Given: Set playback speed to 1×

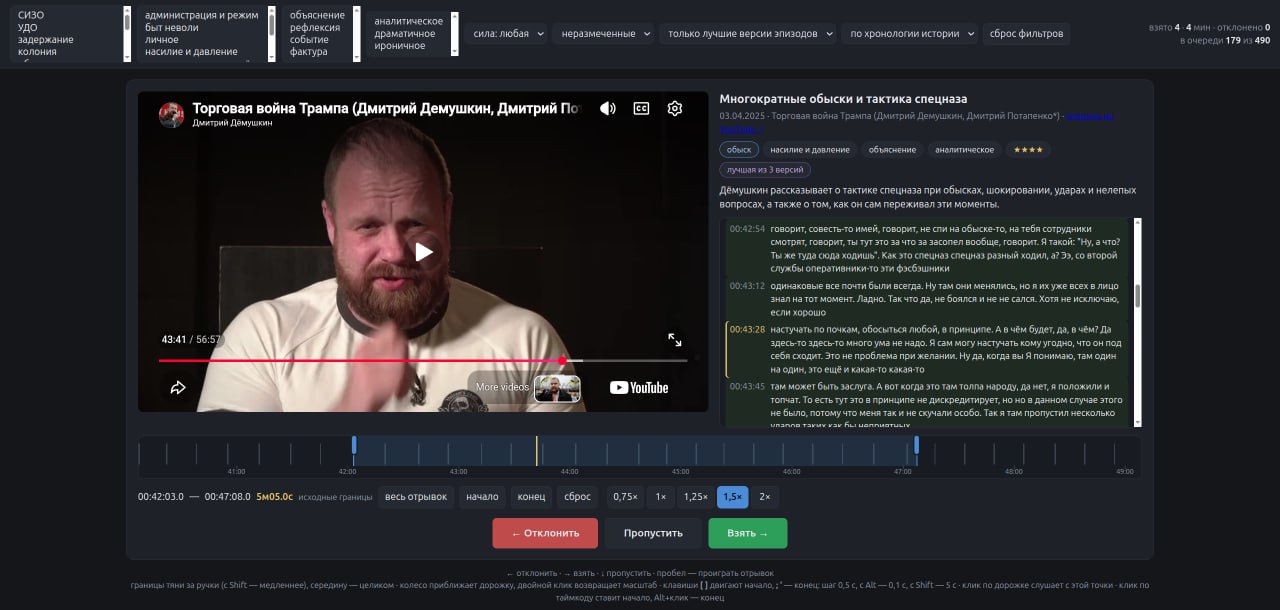Looking at the screenshot, I should (x=660, y=497).
